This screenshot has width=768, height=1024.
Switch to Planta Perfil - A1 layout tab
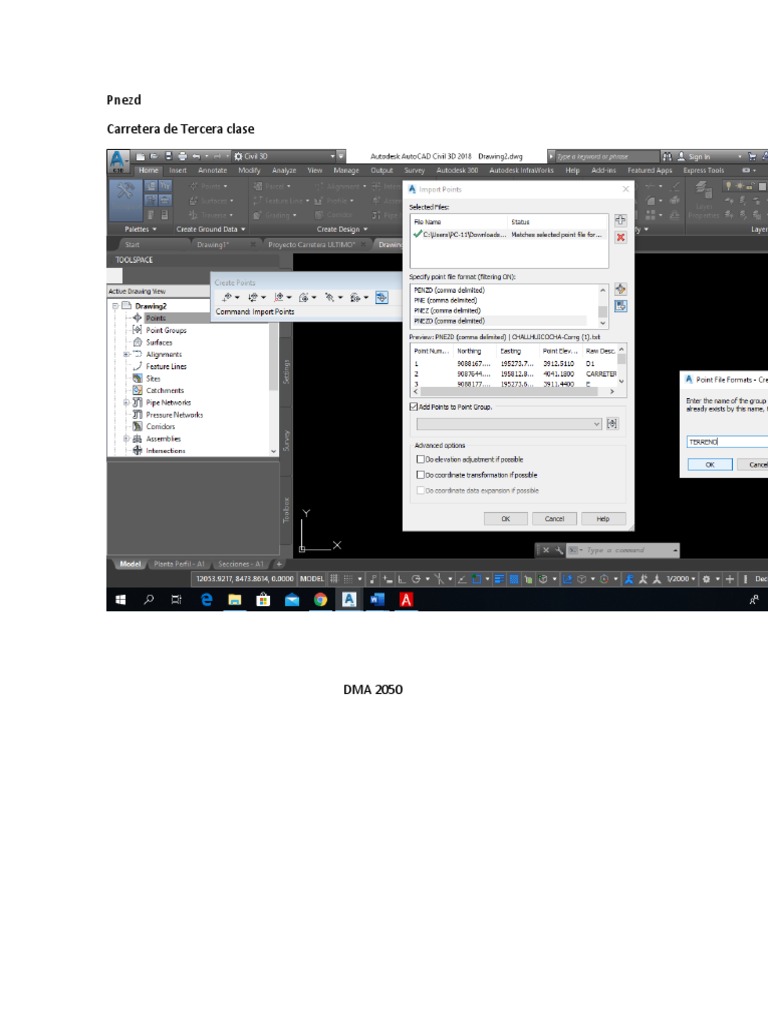179,564
